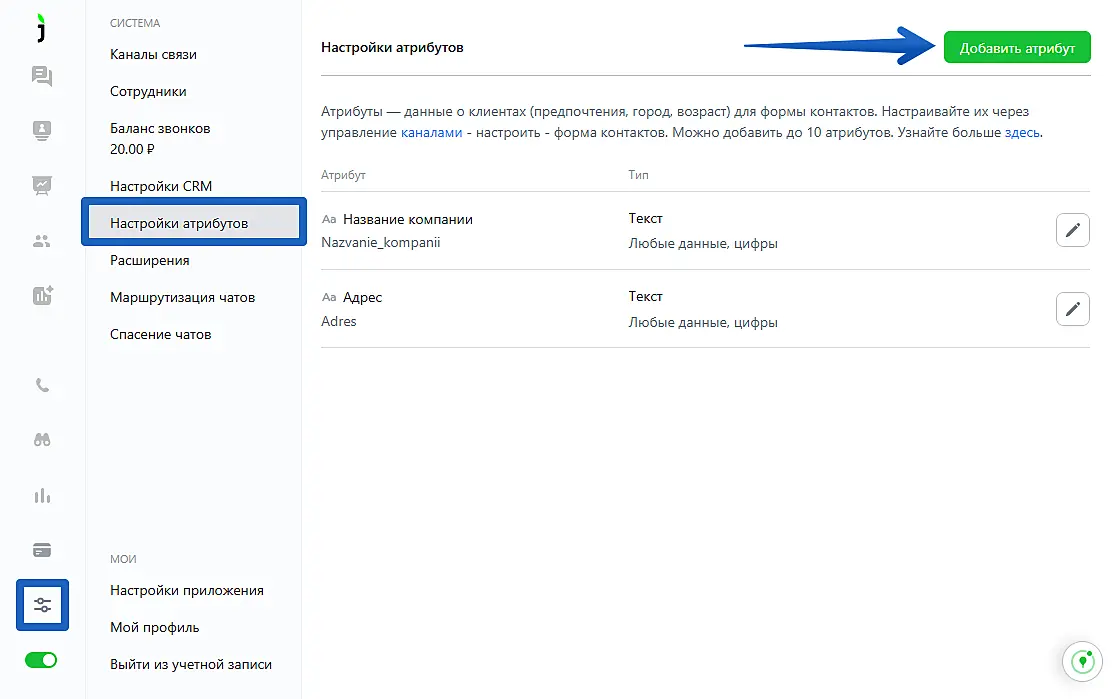
Task: Open the team people icon
Action: point(42,240)
